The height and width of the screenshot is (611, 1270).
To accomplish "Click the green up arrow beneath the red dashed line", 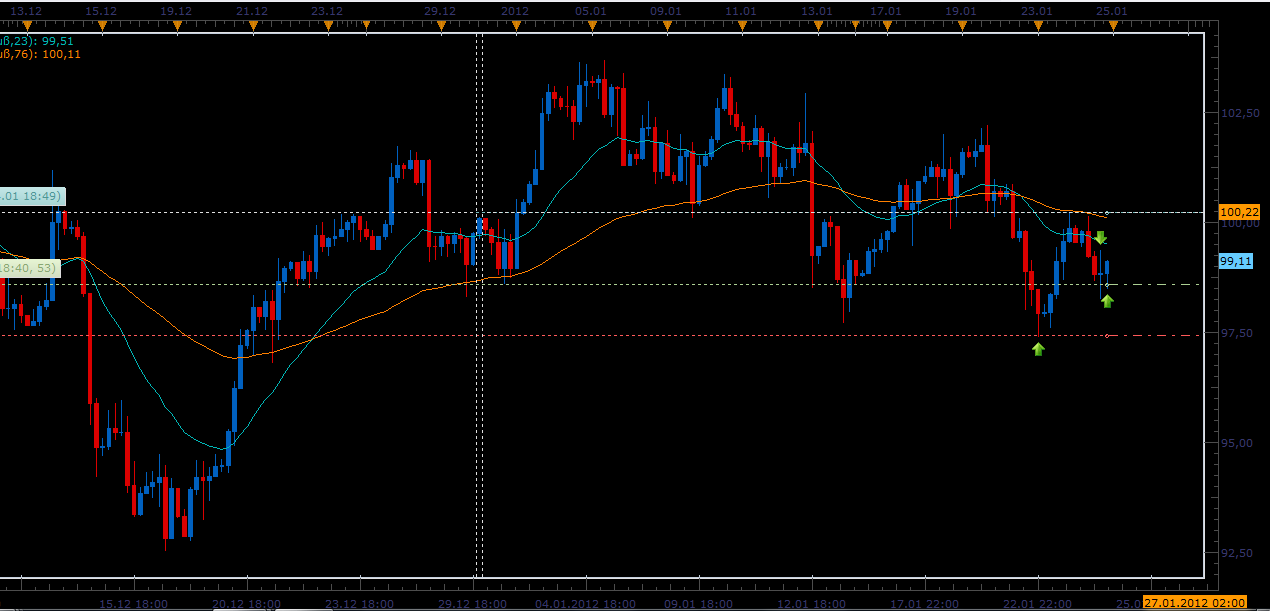I will (1038, 349).
